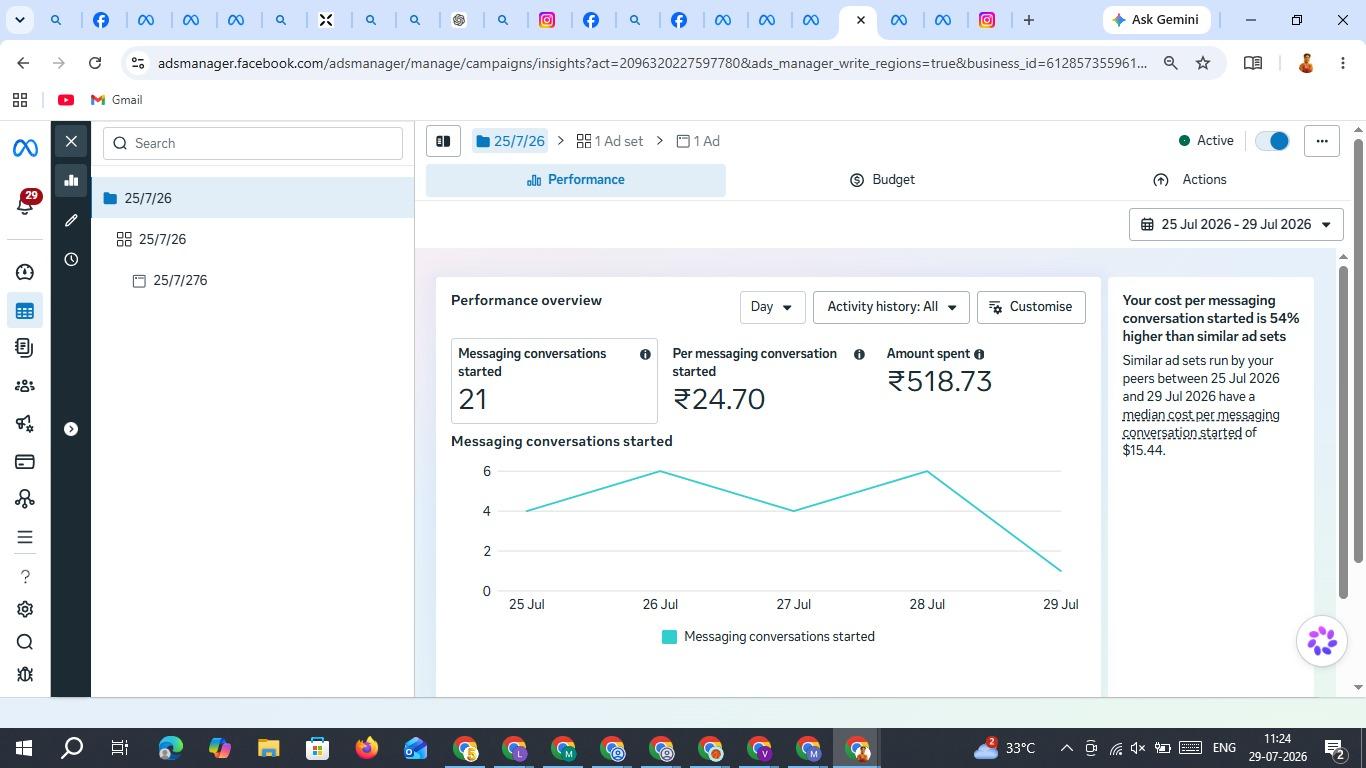
Task: Close the insights side panel with X
Action: (x=71, y=142)
